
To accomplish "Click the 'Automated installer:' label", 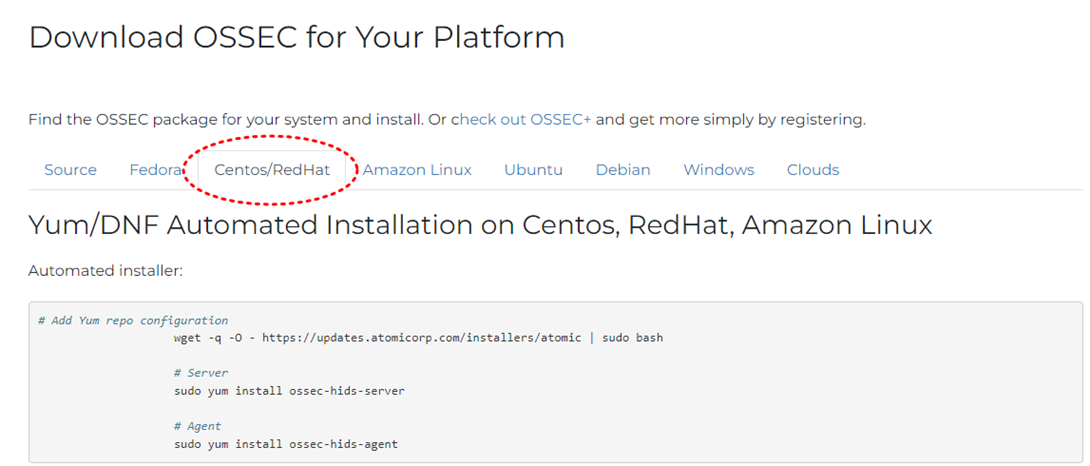I will pos(105,271).
